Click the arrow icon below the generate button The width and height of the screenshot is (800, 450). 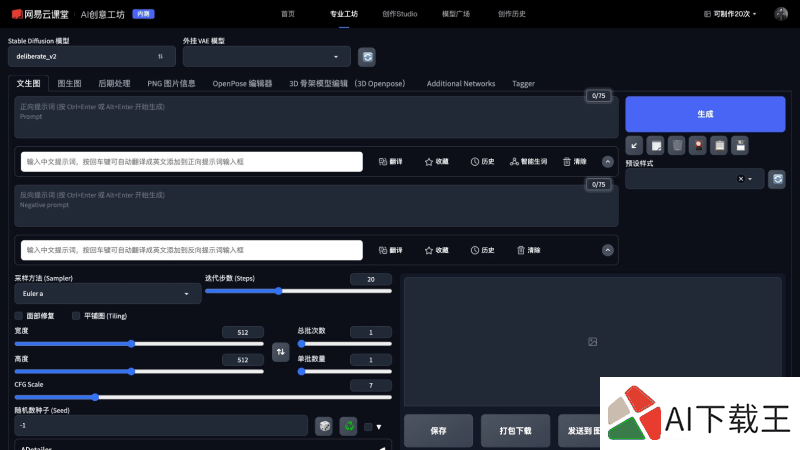click(634, 146)
